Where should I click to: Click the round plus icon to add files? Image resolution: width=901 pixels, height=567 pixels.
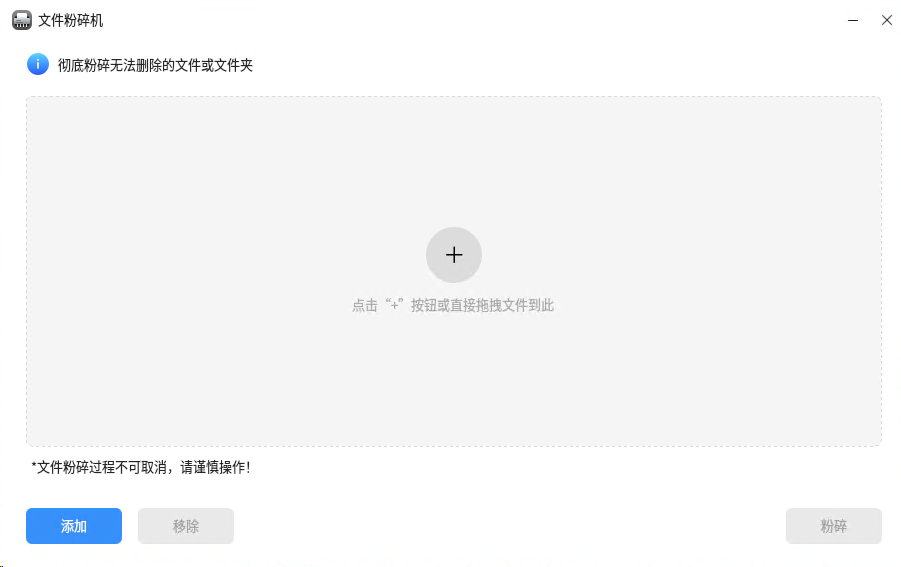point(453,254)
